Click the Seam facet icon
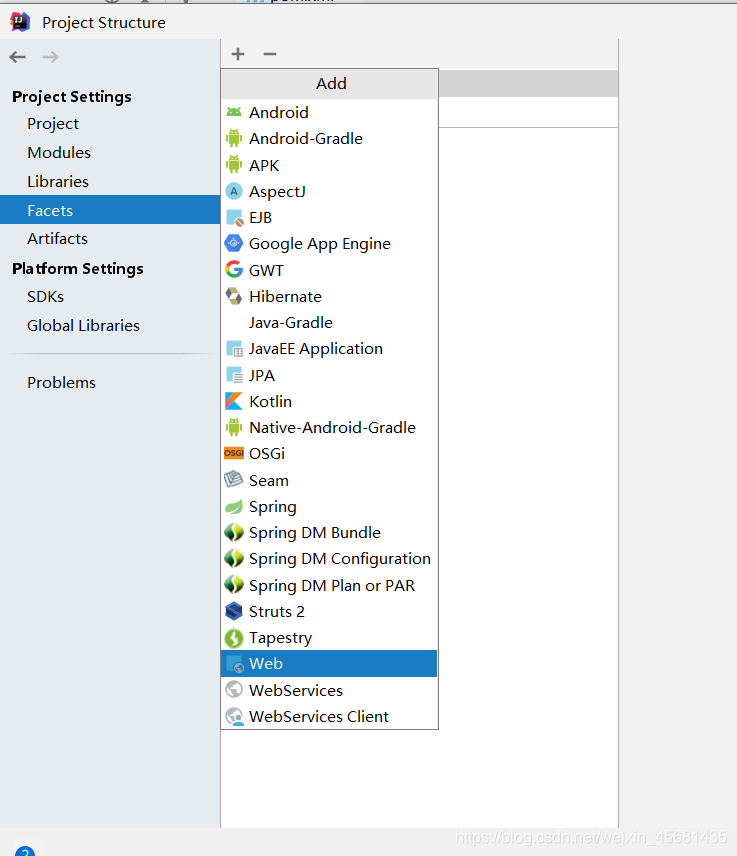Screen dimensions: 737x856 pyautogui.click(x=234, y=479)
